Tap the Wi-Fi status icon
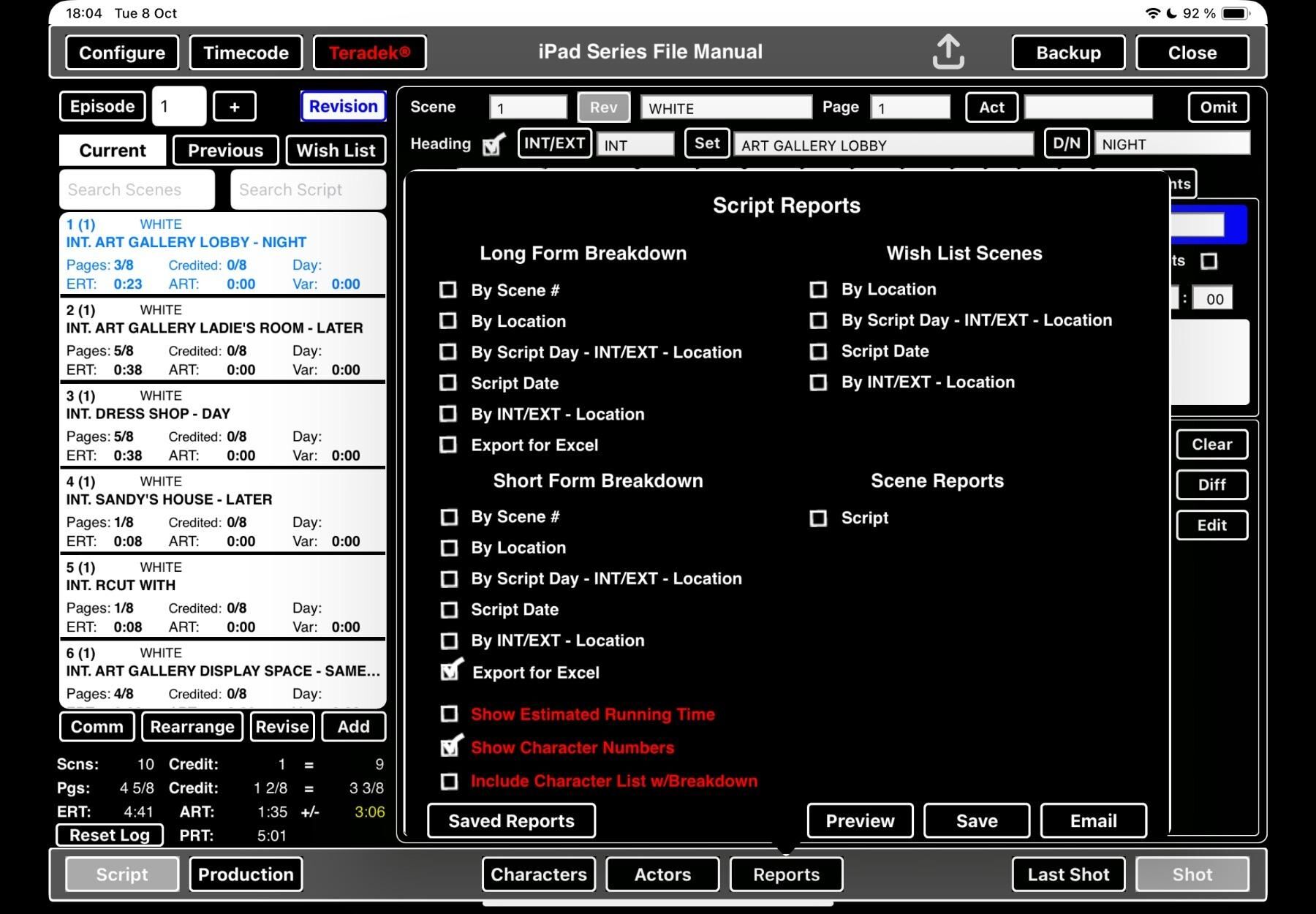 click(1152, 13)
